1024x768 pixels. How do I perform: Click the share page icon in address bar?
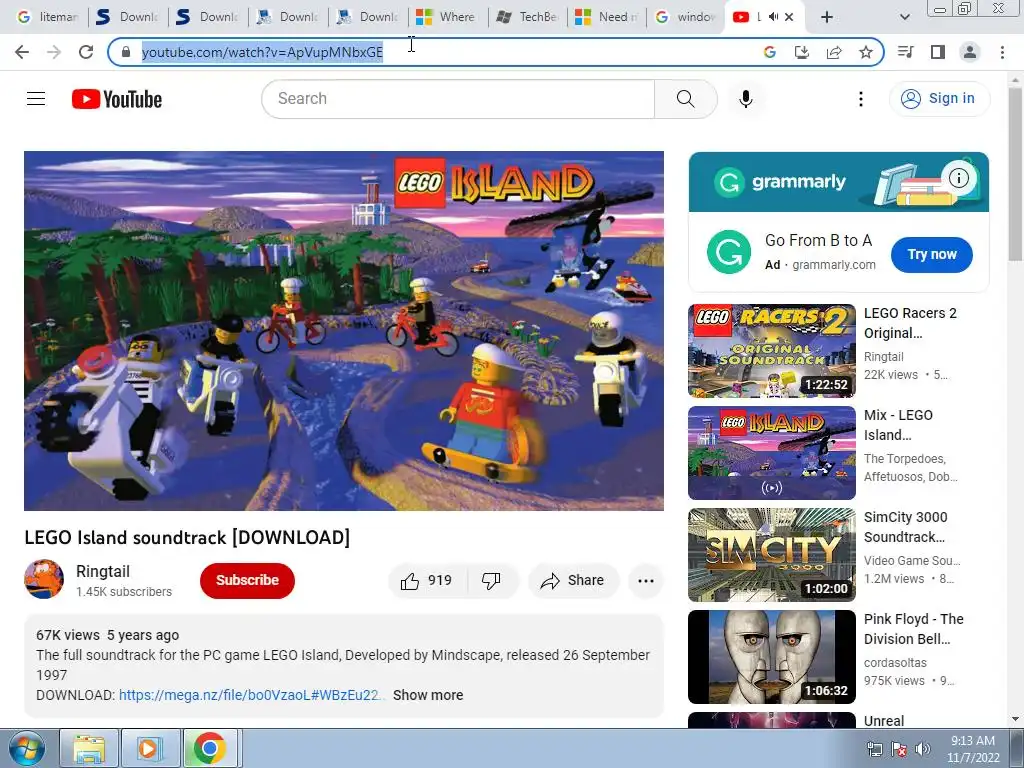834,52
